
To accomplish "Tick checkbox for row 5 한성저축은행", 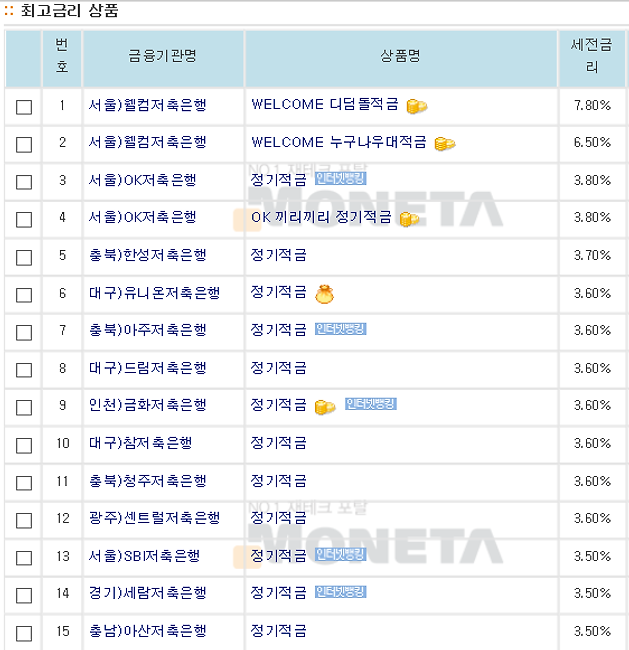I will click(24, 257).
